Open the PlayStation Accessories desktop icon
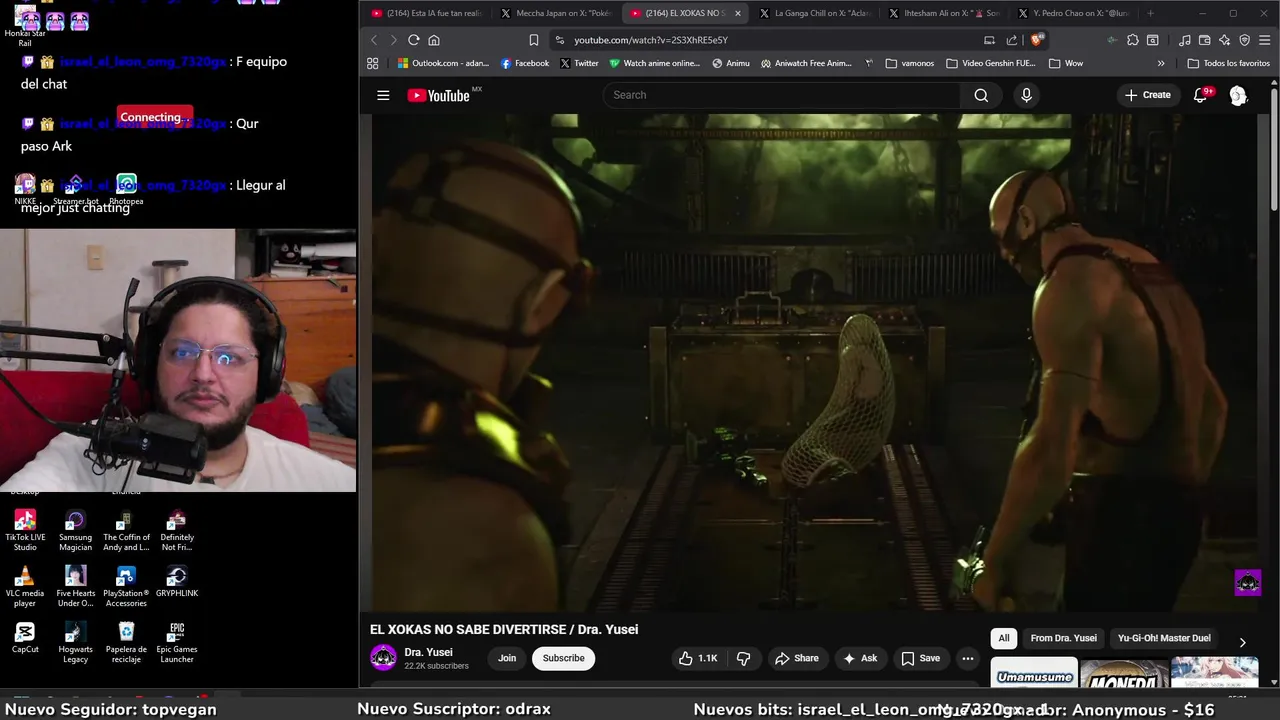 pos(126,586)
